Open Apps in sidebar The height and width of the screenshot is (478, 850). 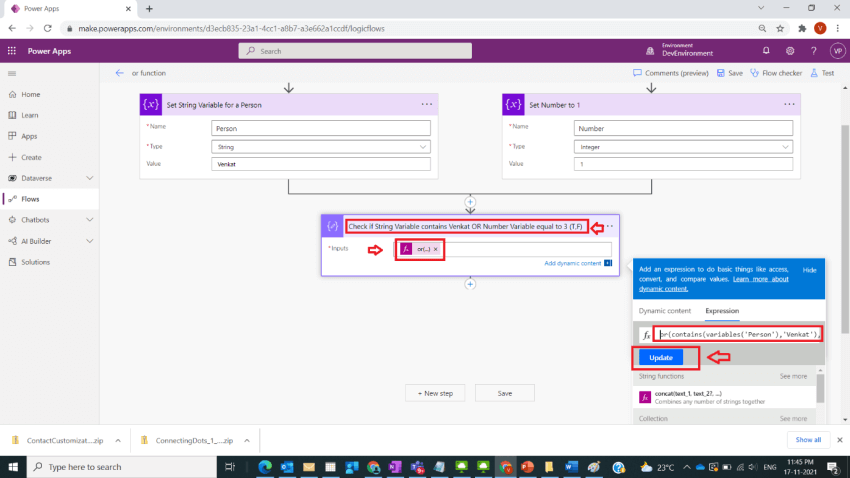(29, 136)
